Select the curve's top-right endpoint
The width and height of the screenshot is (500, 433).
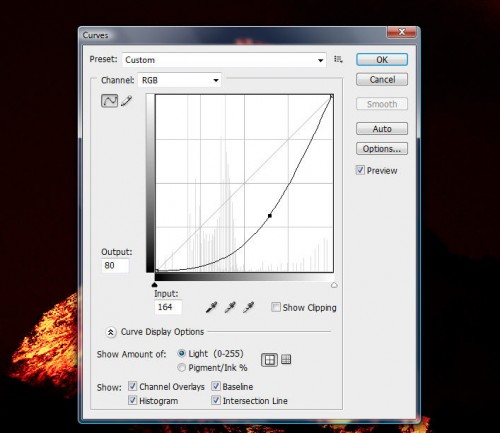coord(332,96)
